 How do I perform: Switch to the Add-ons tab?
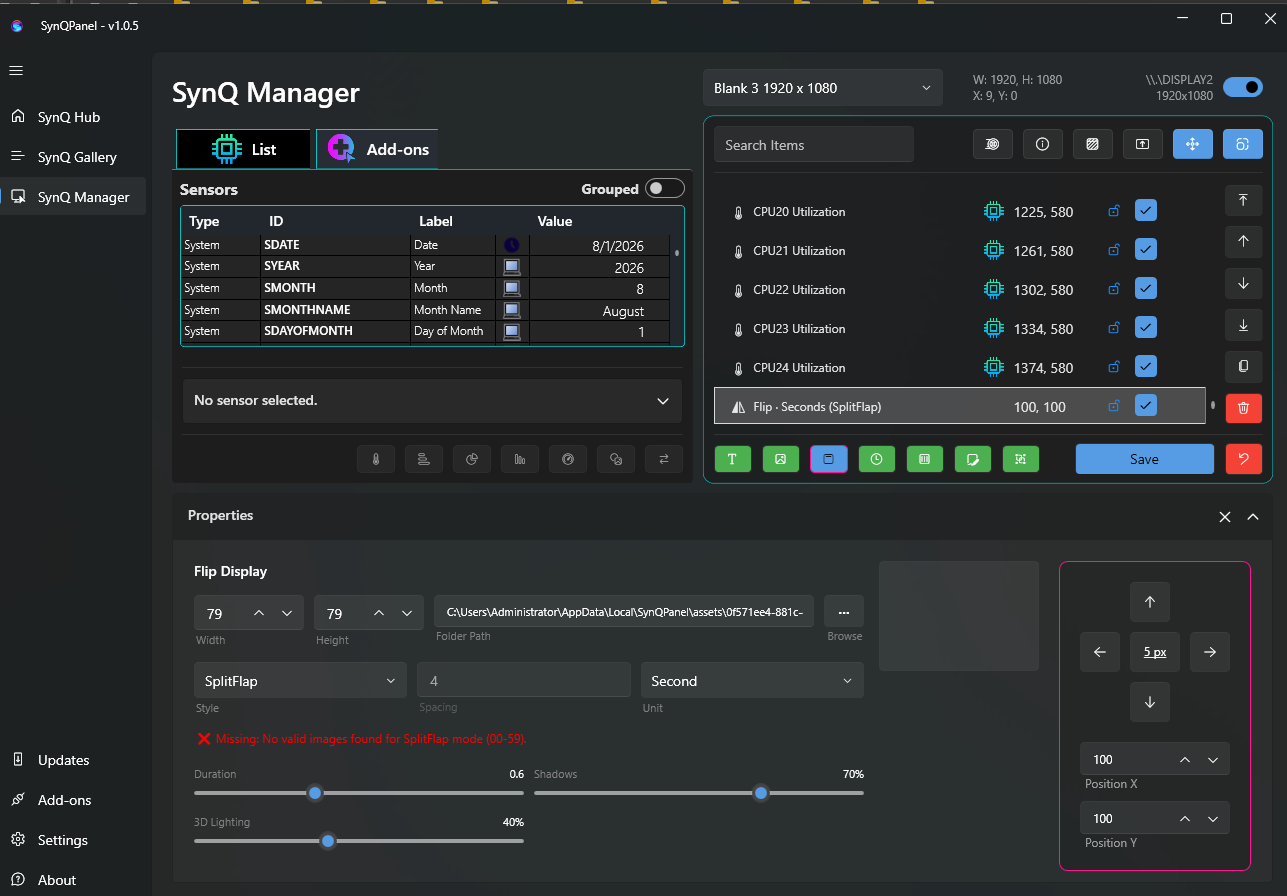377,149
